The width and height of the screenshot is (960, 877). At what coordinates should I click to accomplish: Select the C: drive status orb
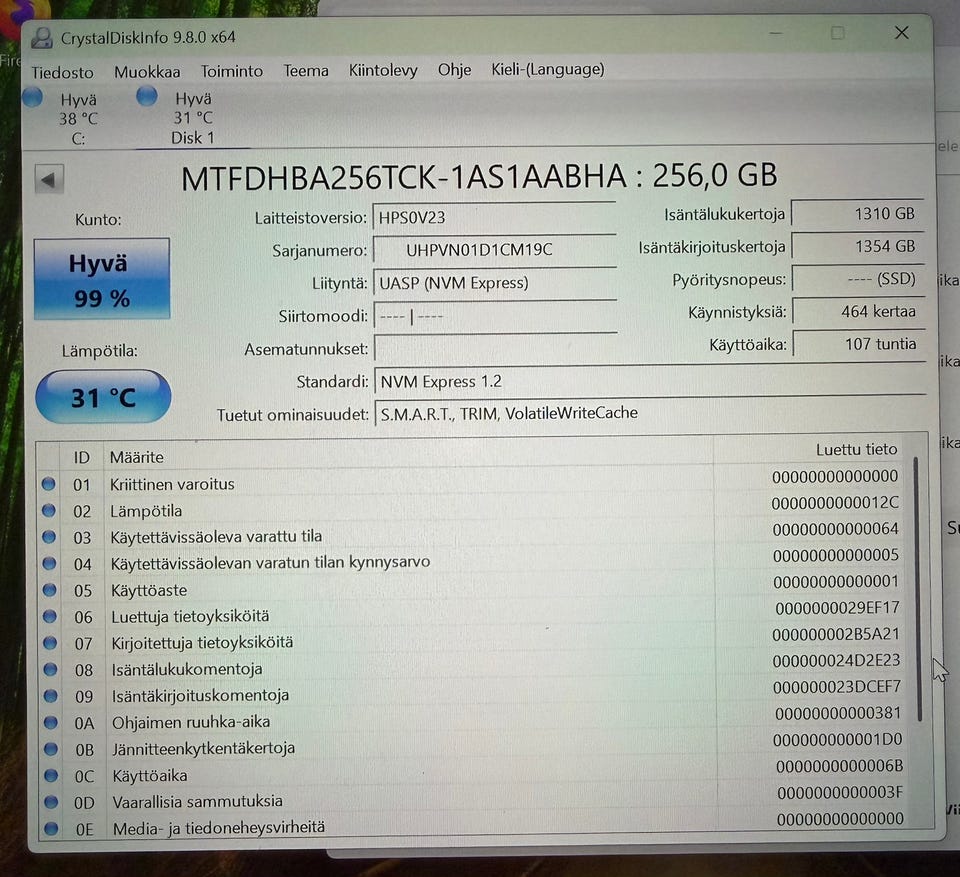coord(32,97)
